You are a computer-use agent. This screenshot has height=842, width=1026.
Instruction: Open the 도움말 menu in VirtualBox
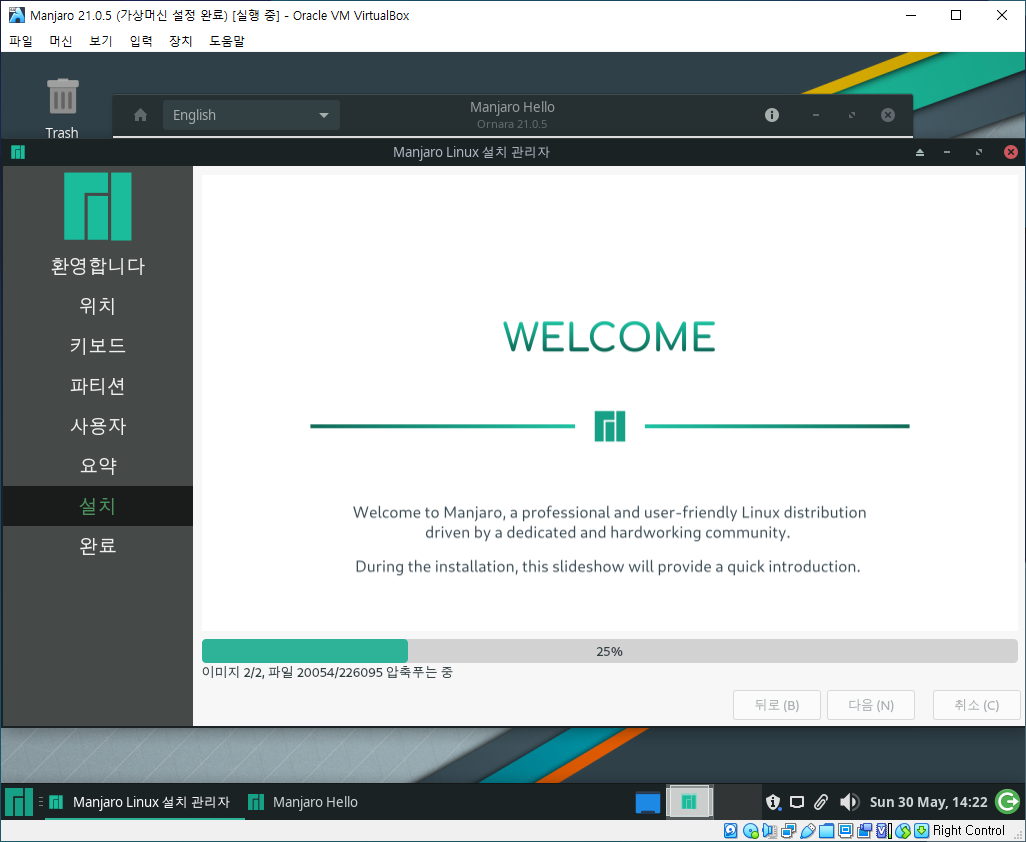(226, 41)
